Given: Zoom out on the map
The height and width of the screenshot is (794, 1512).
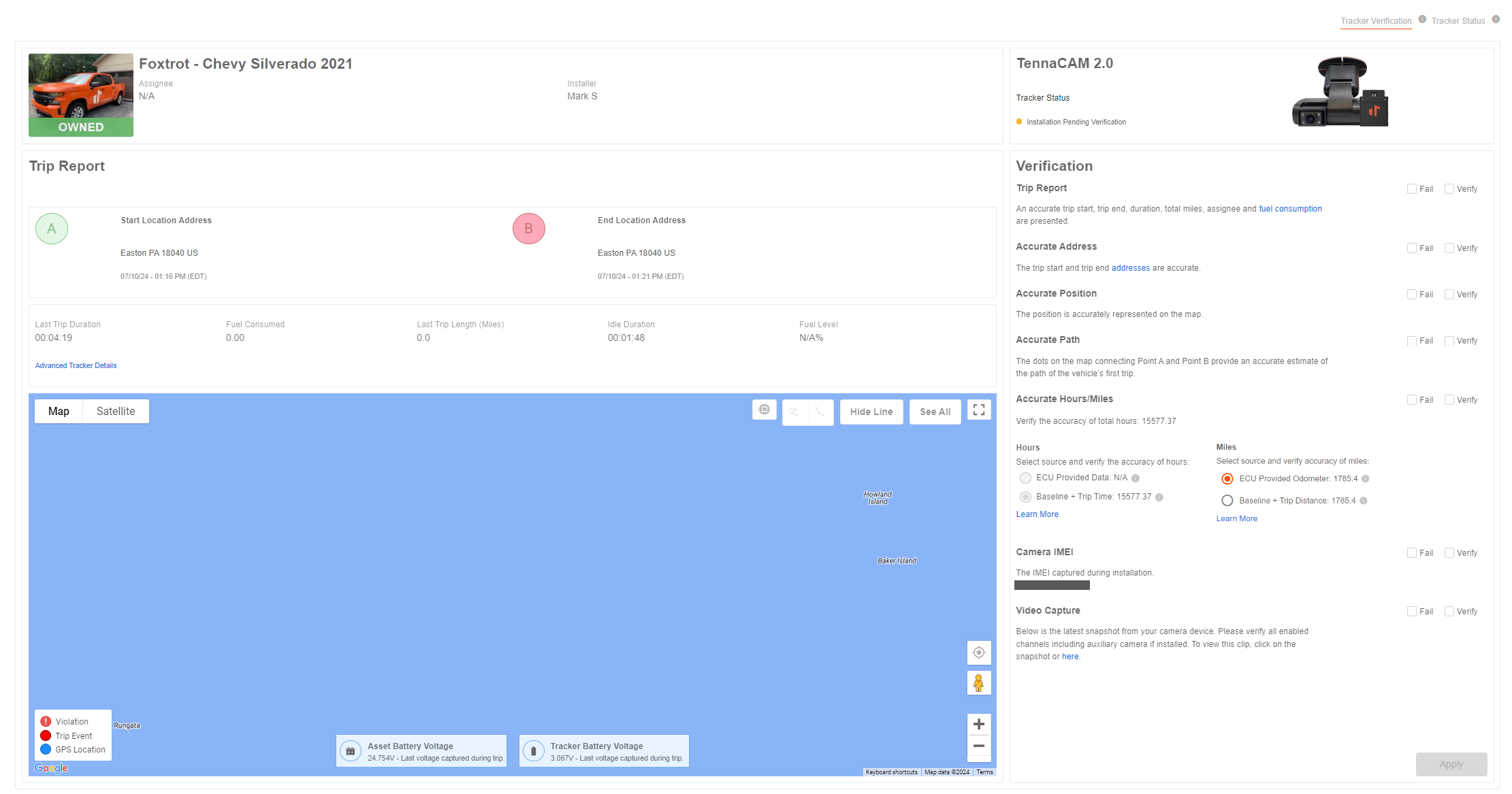Looking at the screenshot, I should (x=978, y=746).
